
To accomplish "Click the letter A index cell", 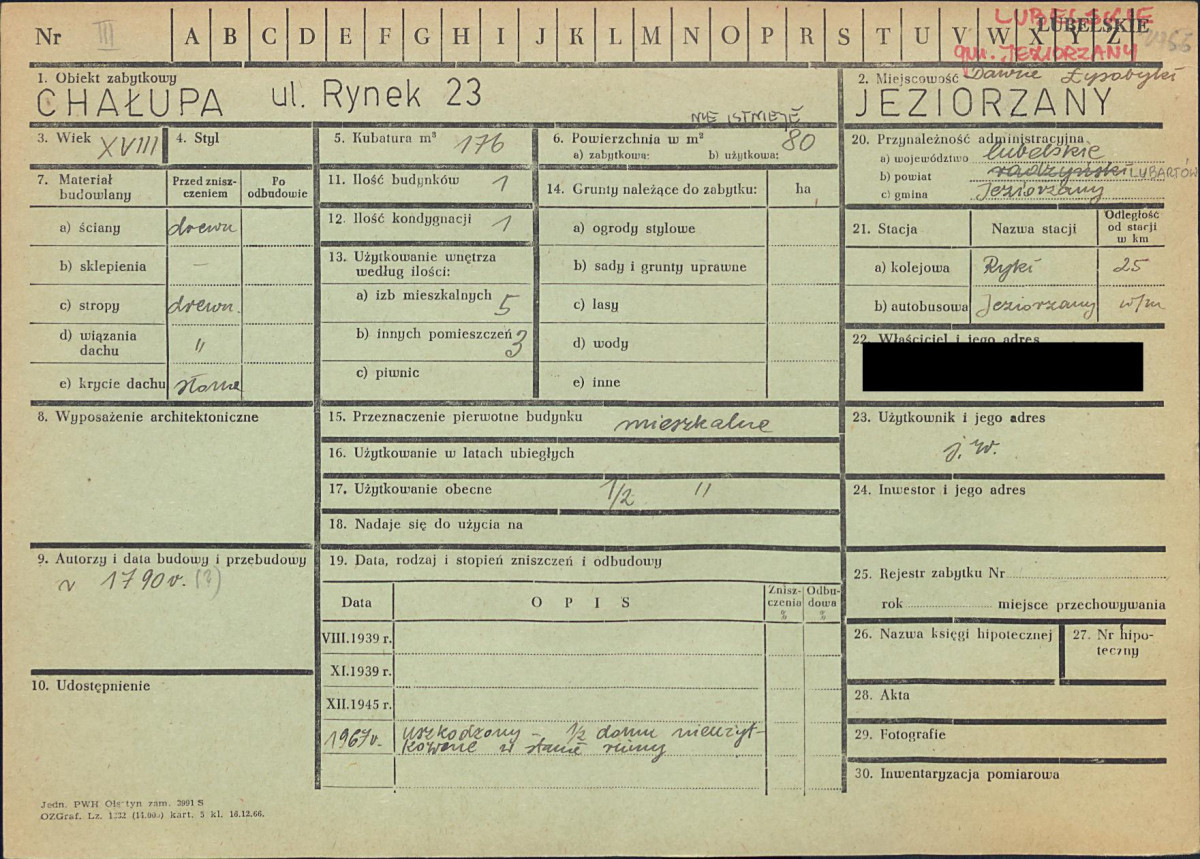I will tap(191, 36).
